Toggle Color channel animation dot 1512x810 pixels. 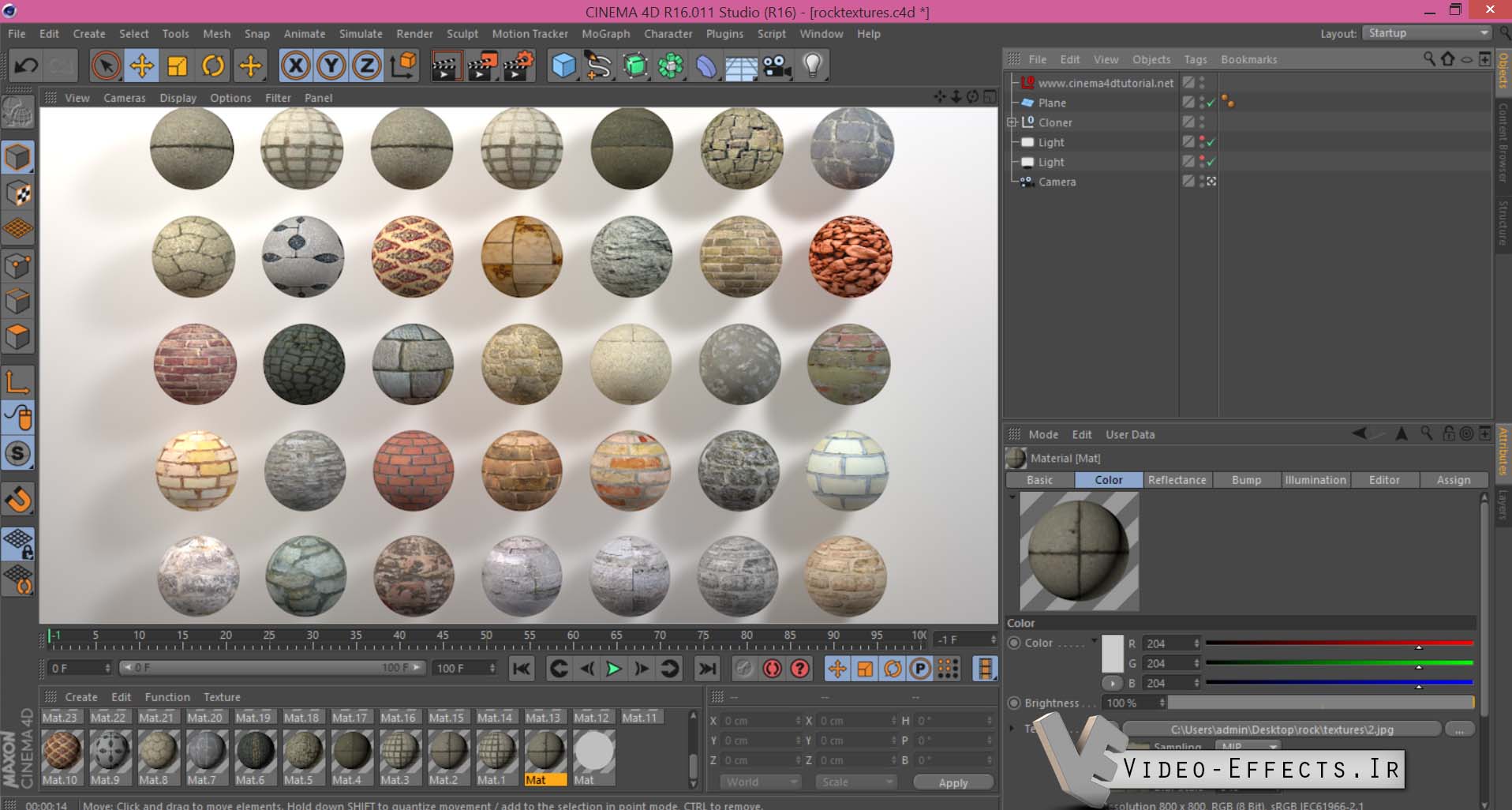click(1014, 643)
